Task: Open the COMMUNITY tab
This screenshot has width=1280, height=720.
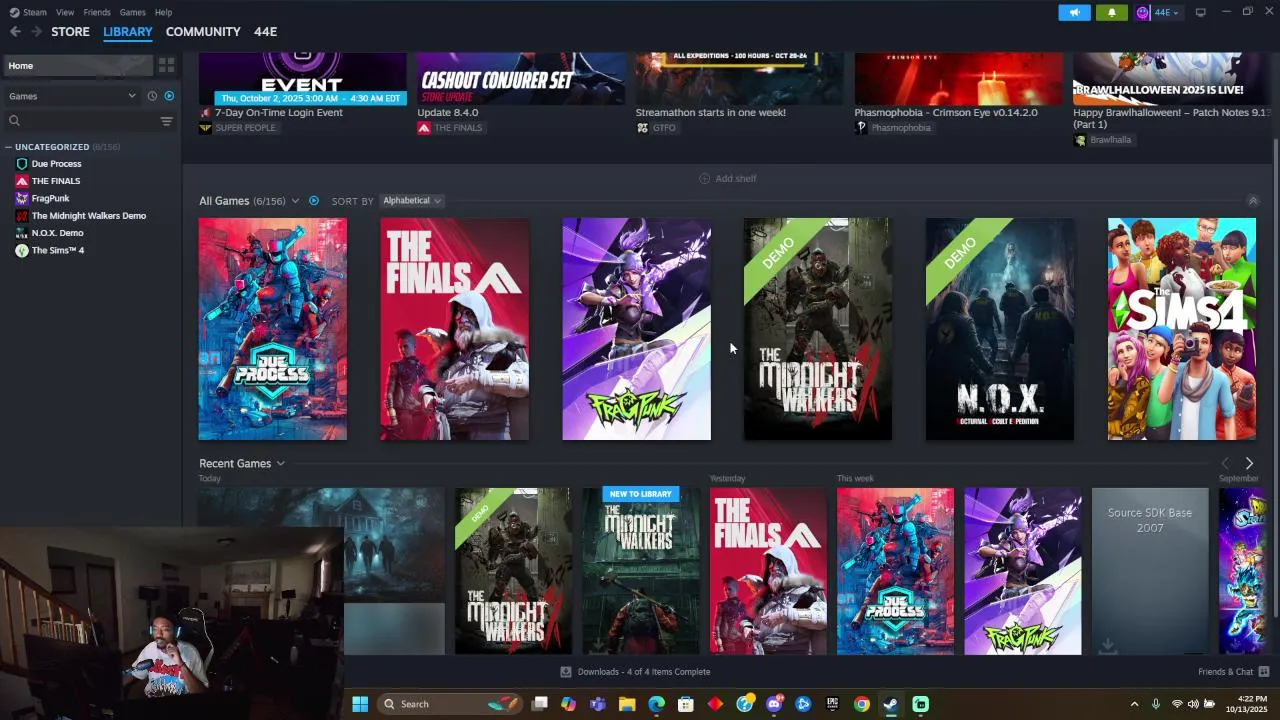Action: coord(203,32)
